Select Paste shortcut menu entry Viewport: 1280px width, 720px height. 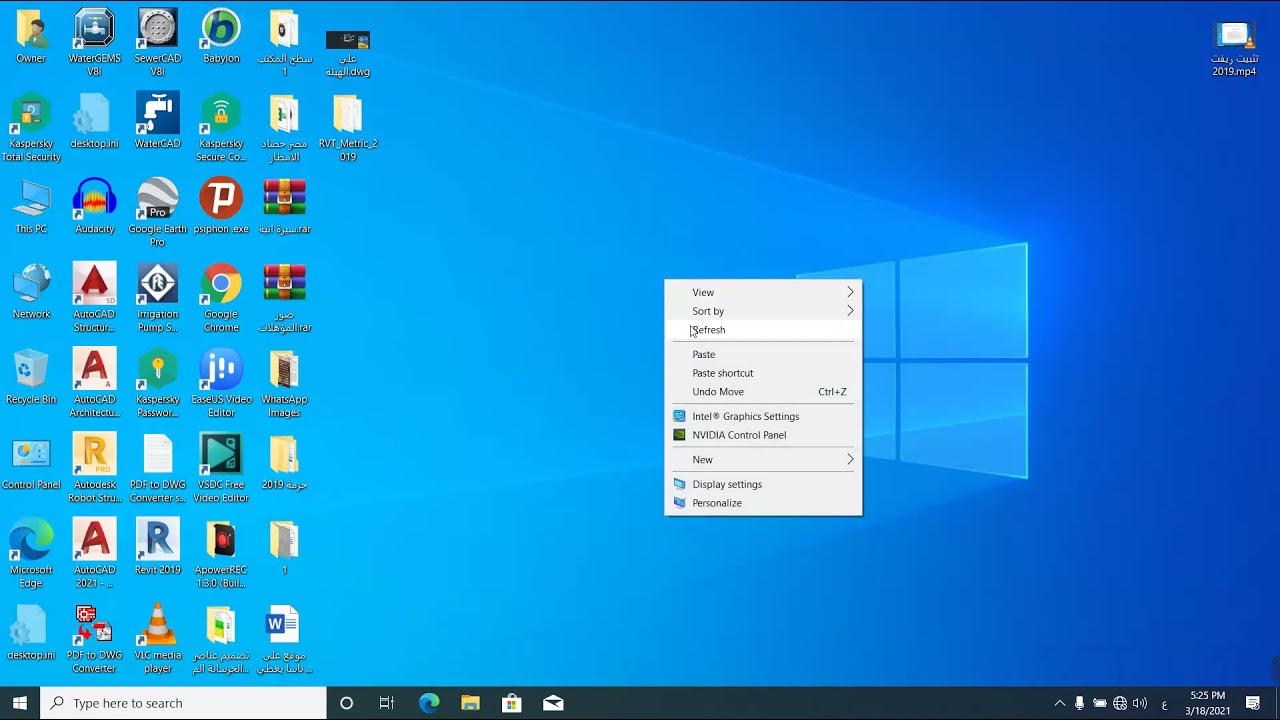tap(763, 373)
